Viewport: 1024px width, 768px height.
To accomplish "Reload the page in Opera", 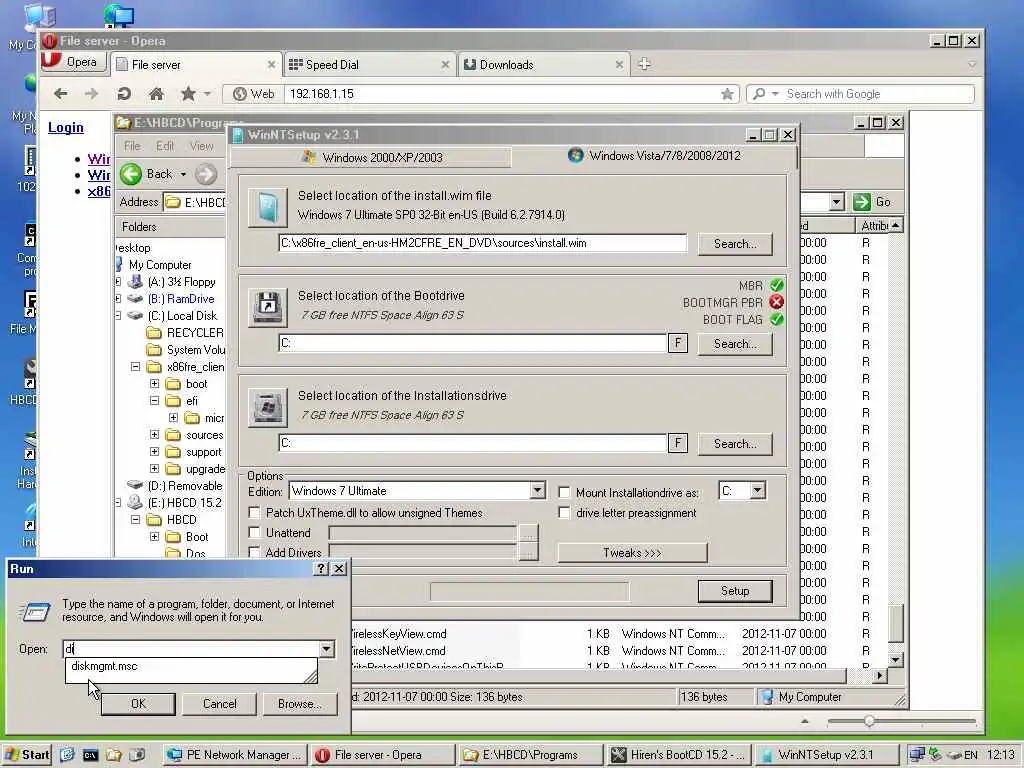I will (124, 93).
